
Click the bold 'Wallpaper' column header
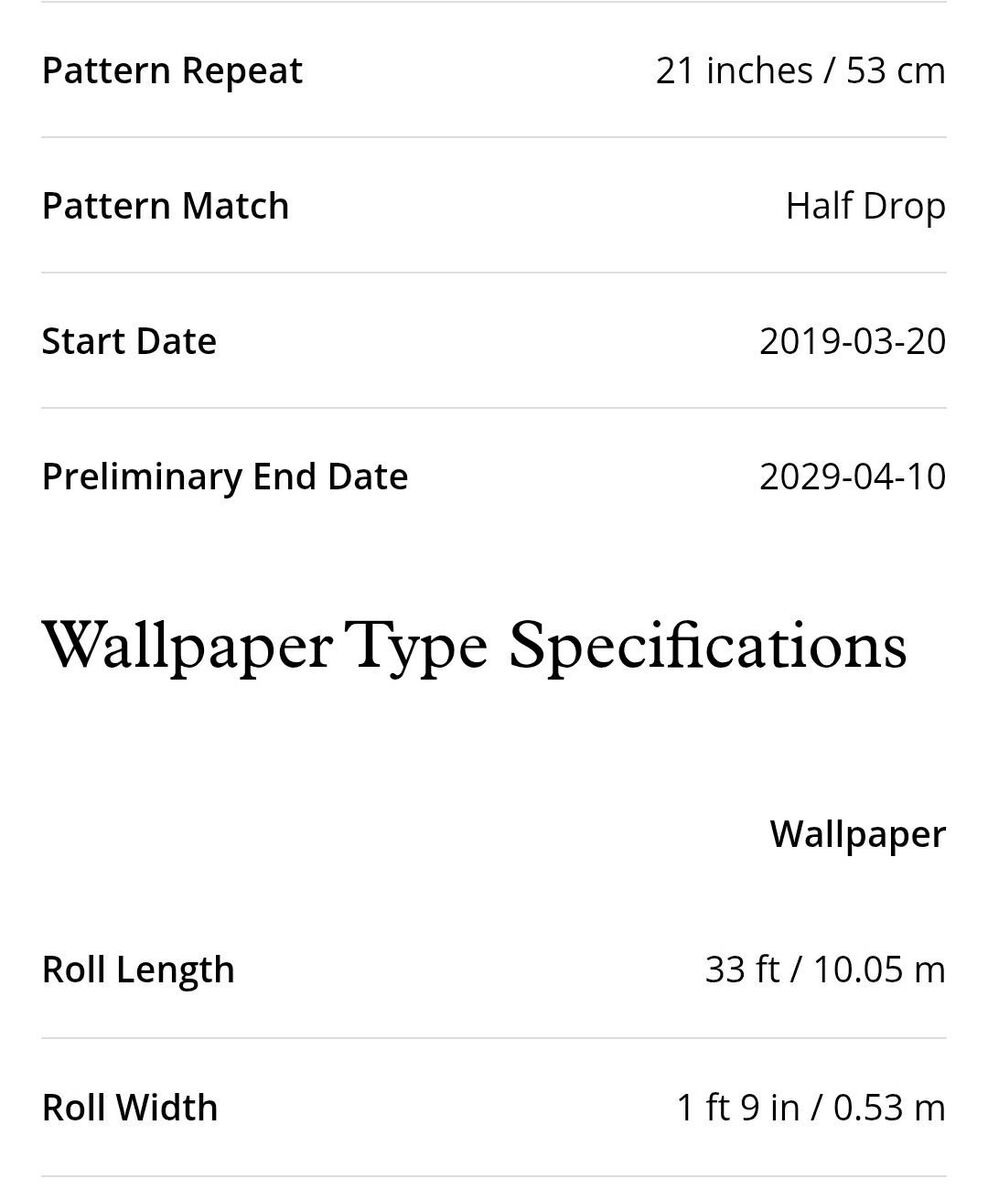[857, 834]
